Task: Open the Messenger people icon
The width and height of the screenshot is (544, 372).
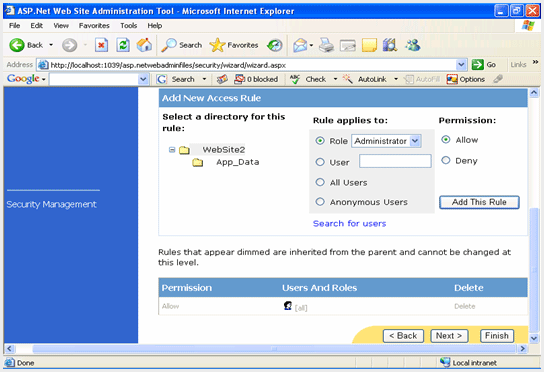Action: coord(413,45)
